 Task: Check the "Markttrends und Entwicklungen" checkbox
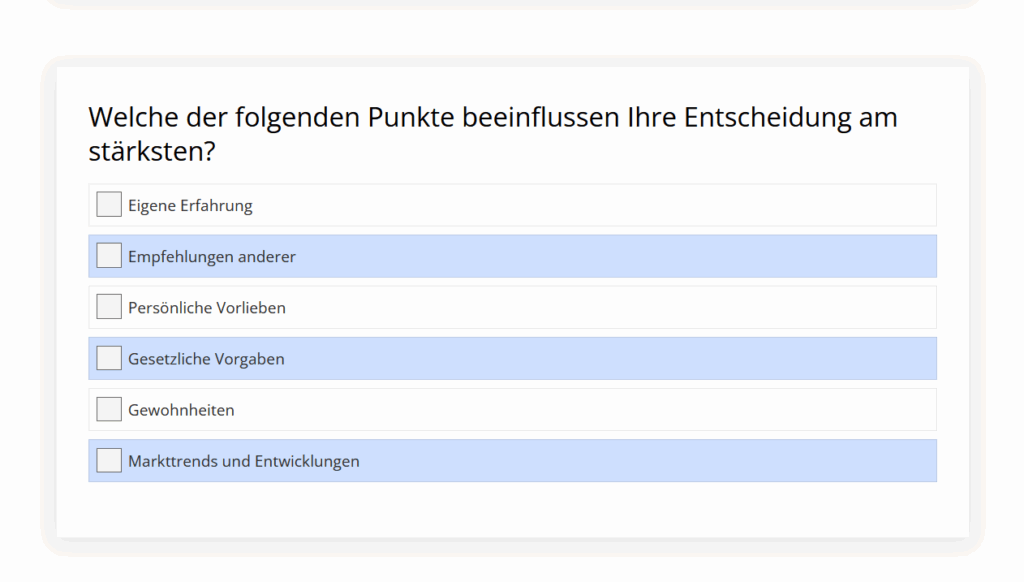point(108,460)
